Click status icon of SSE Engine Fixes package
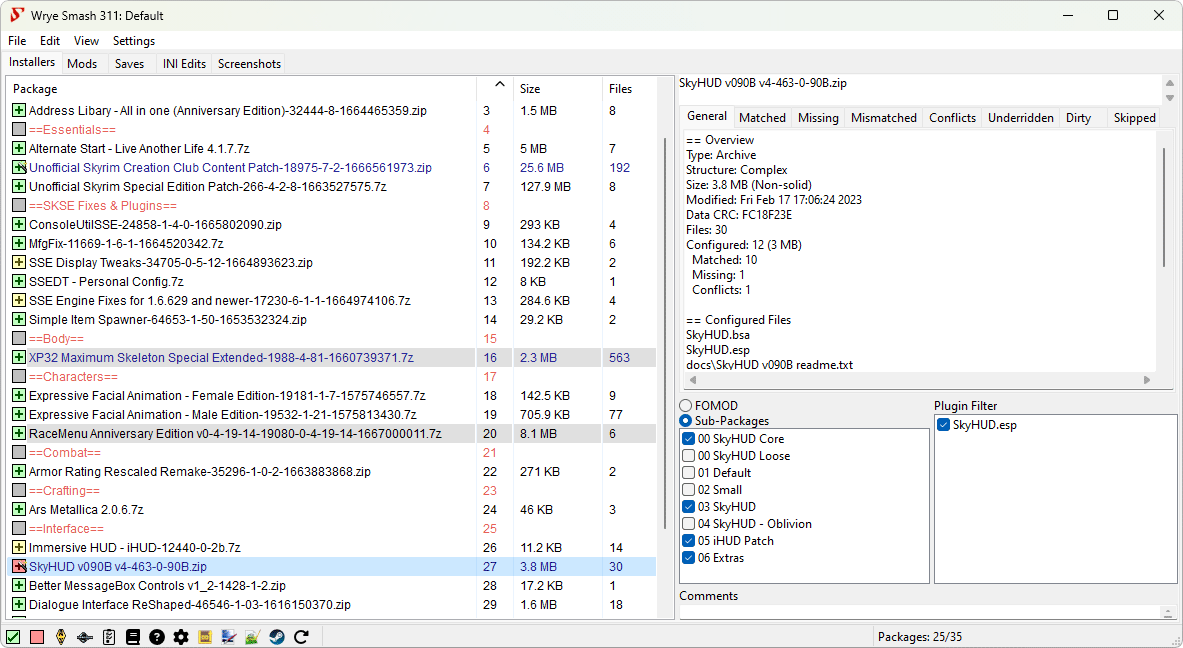The height and width of the screenshot is (648, 1183). coord(19,300)
